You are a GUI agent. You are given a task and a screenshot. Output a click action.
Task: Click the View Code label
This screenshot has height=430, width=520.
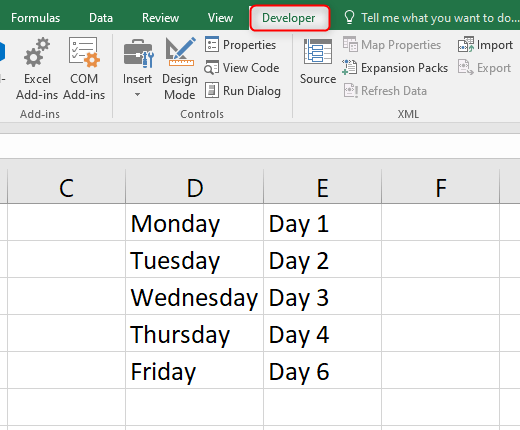(251, 68)
